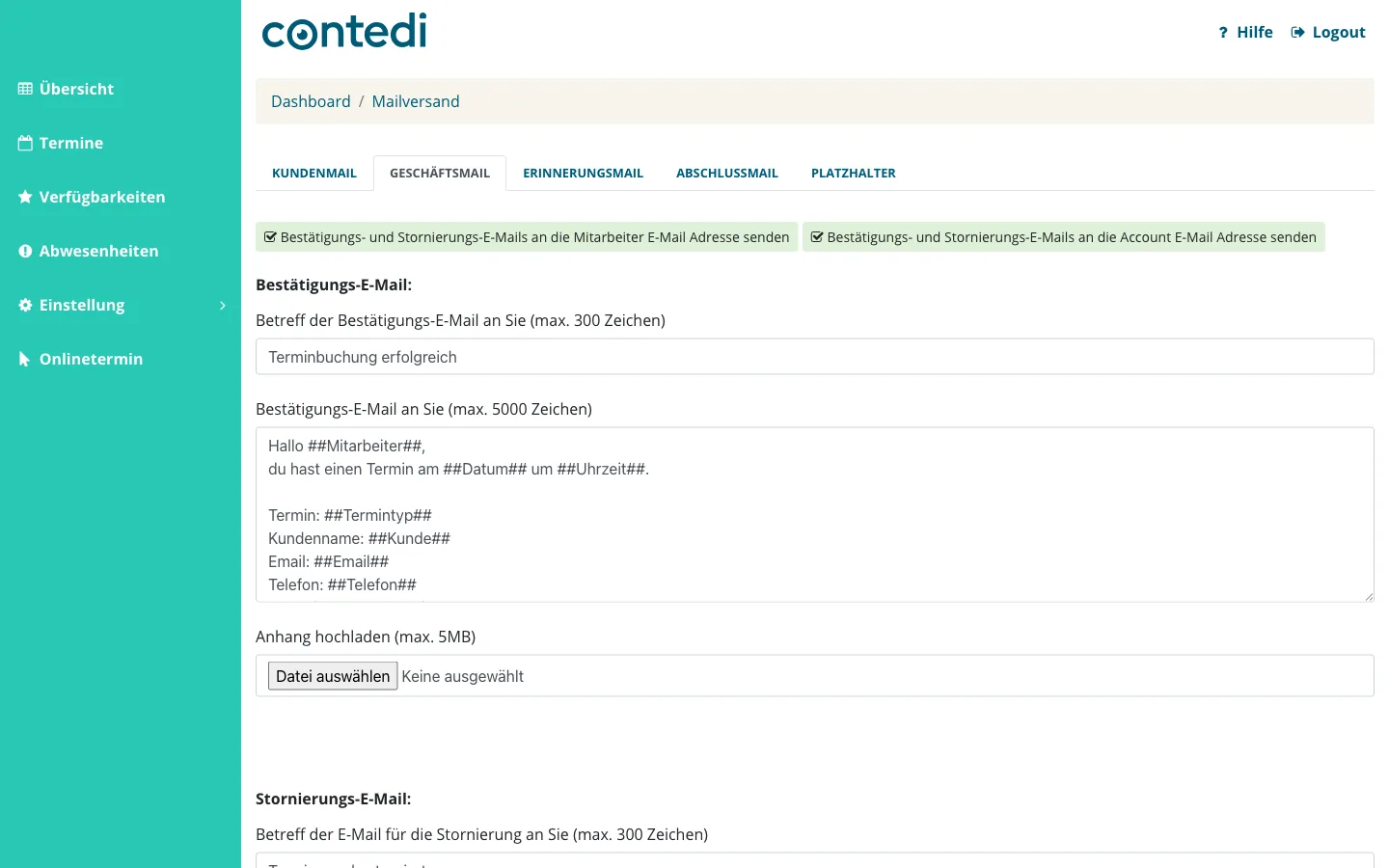Click the Übersicht table icon in sidebar
Image resolution: width=1389 pixels, height=868 pixels.
tap(25, 89)
